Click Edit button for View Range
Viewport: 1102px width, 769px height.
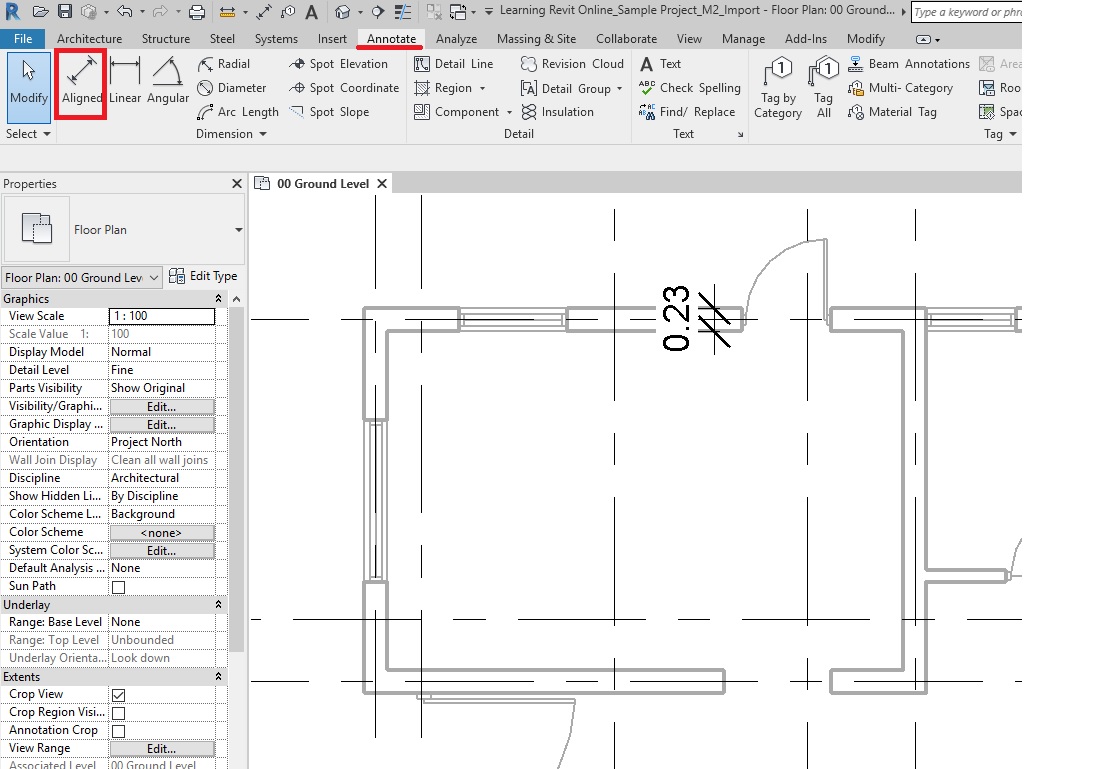(161, 749)
